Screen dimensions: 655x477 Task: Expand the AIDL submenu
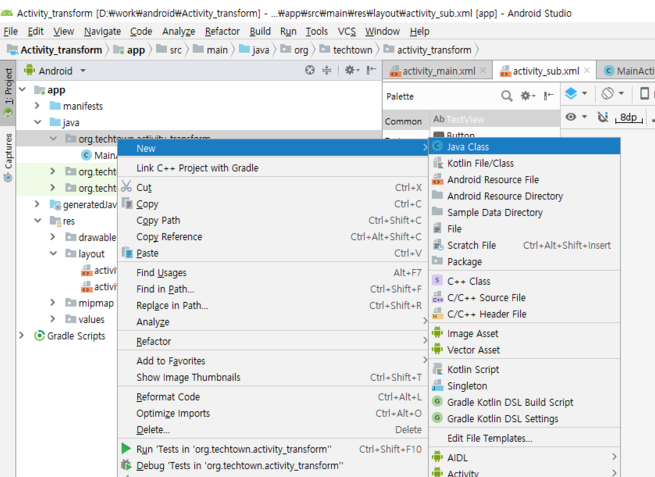click(524, 457)
